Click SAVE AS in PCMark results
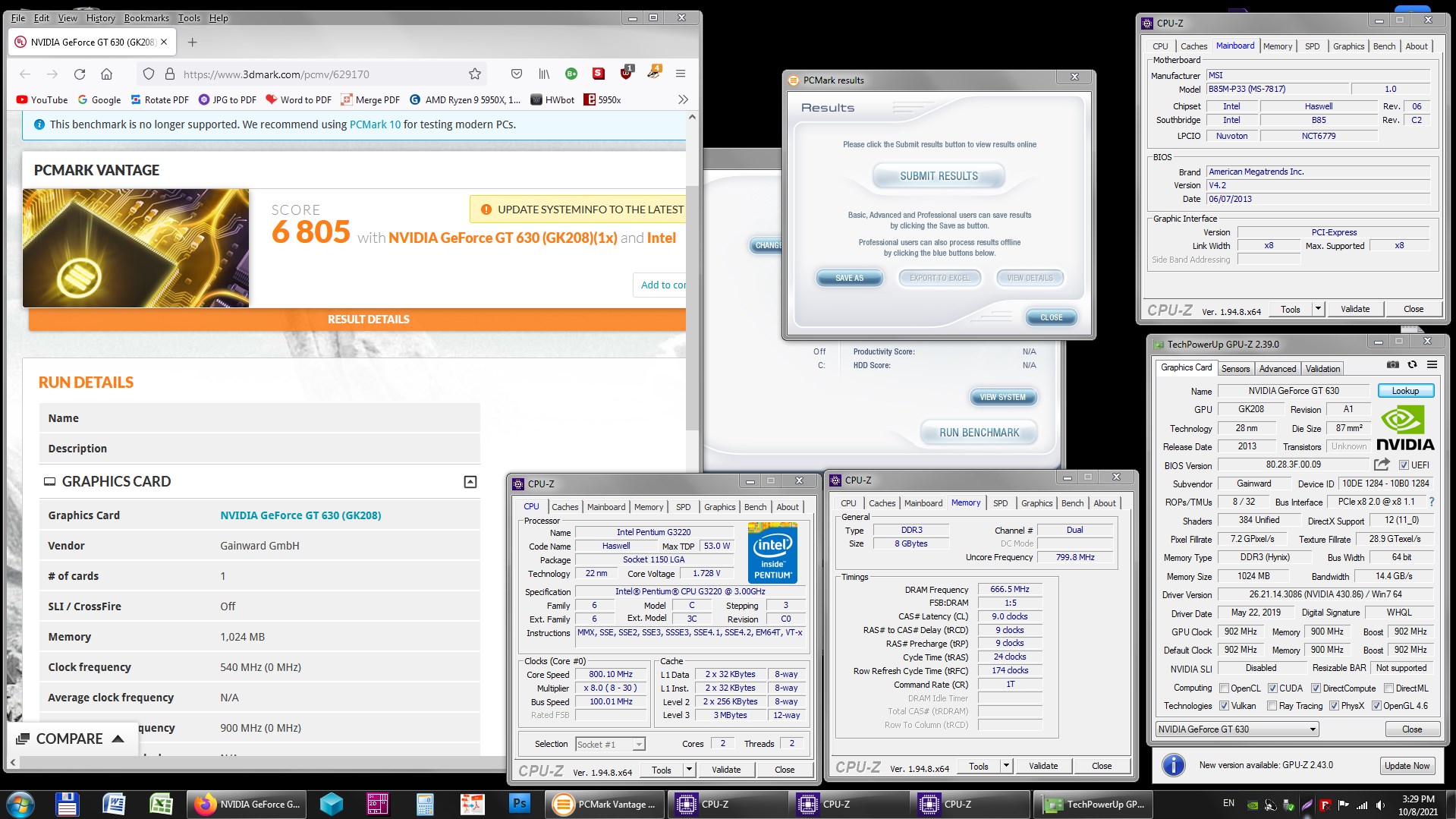 click(x=849, y=278)
